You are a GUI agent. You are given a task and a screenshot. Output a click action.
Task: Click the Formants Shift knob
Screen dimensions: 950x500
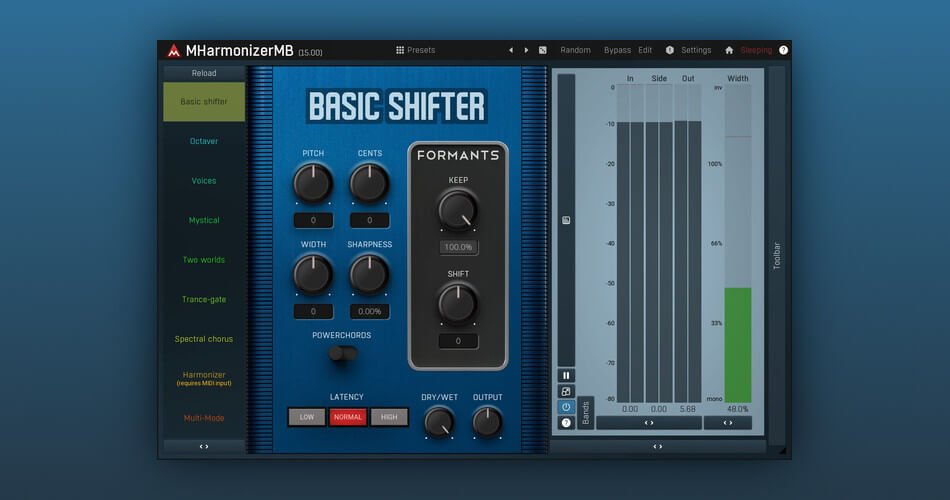tap(458, 304)
